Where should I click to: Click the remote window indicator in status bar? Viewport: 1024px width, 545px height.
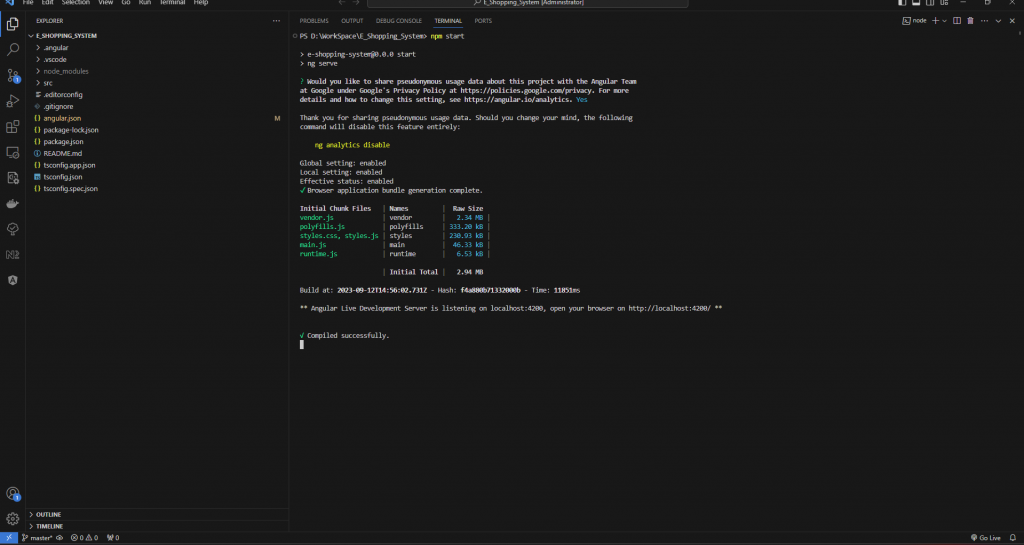coord(9,538)
